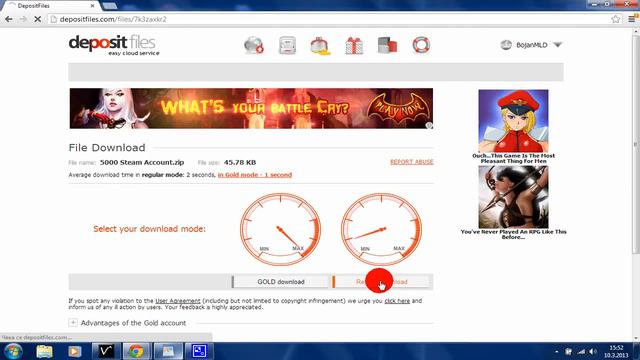Click the gold mode speedometer gauge
The width and height of the screenshot is (640, 360).
tap(280, 229)
